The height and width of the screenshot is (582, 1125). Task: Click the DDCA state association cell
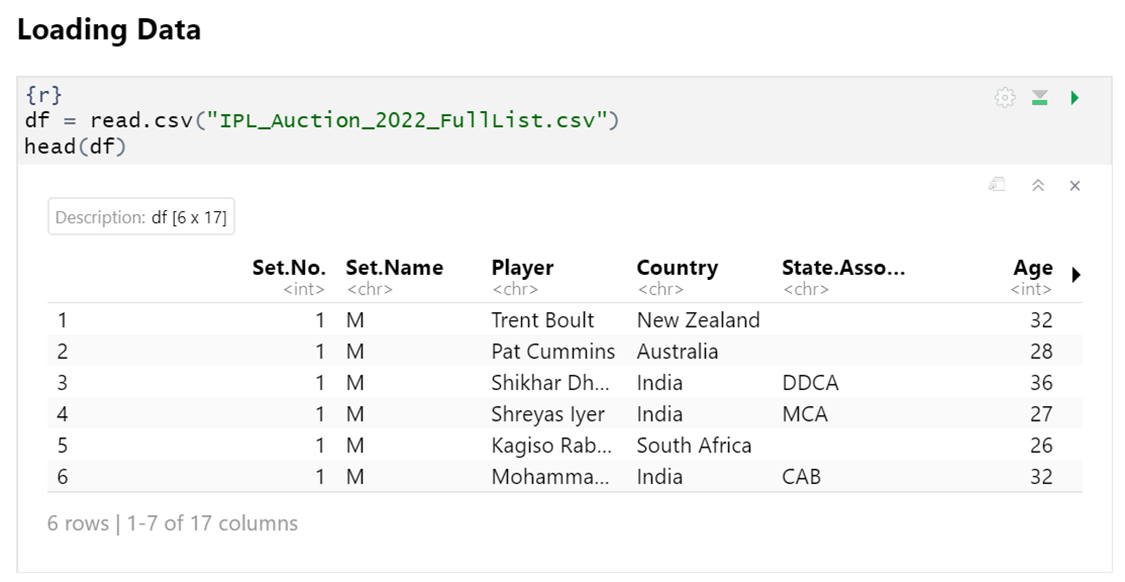(810, 383)
